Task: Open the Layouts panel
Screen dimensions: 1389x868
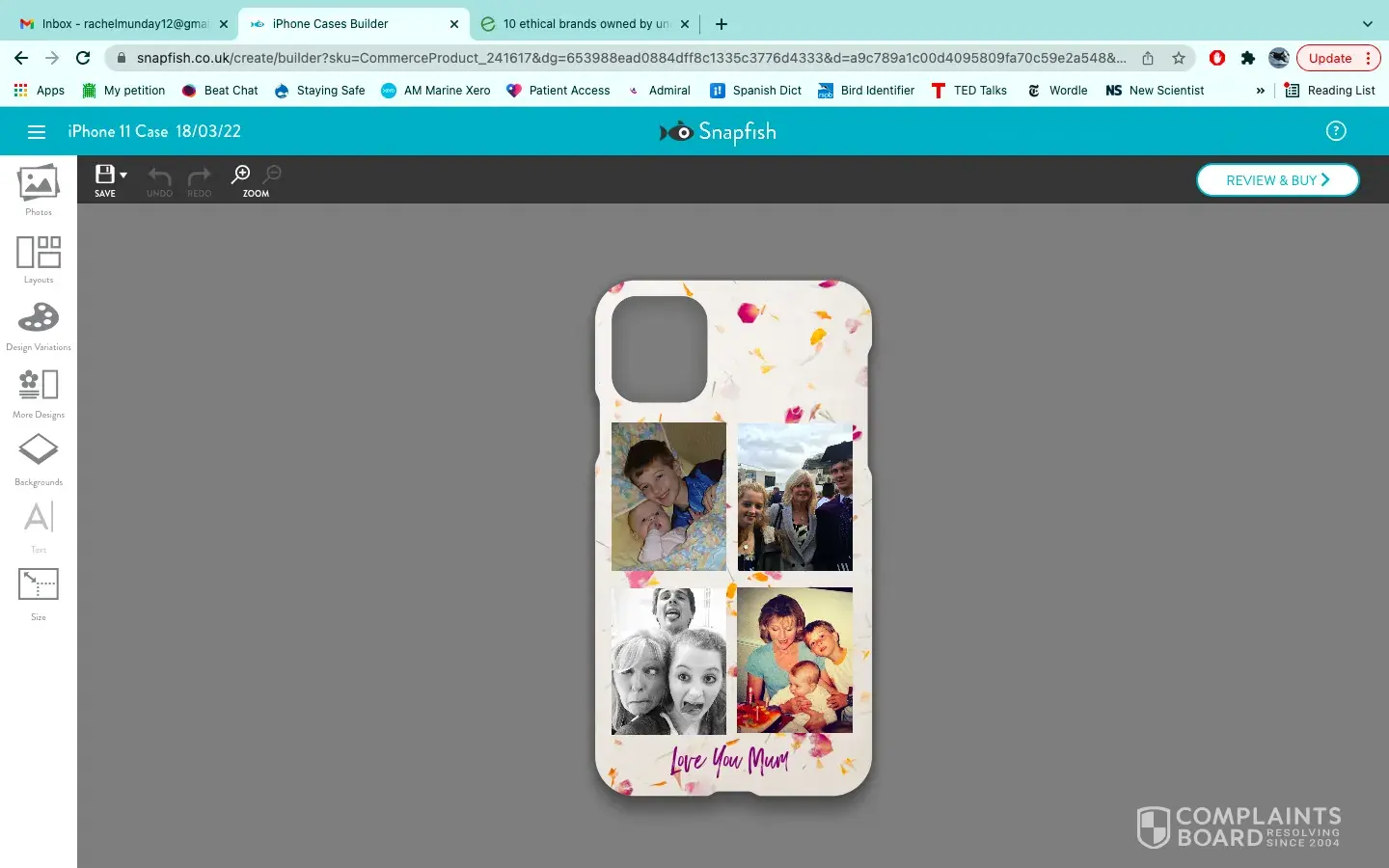Action: click(x=39, y=258)
